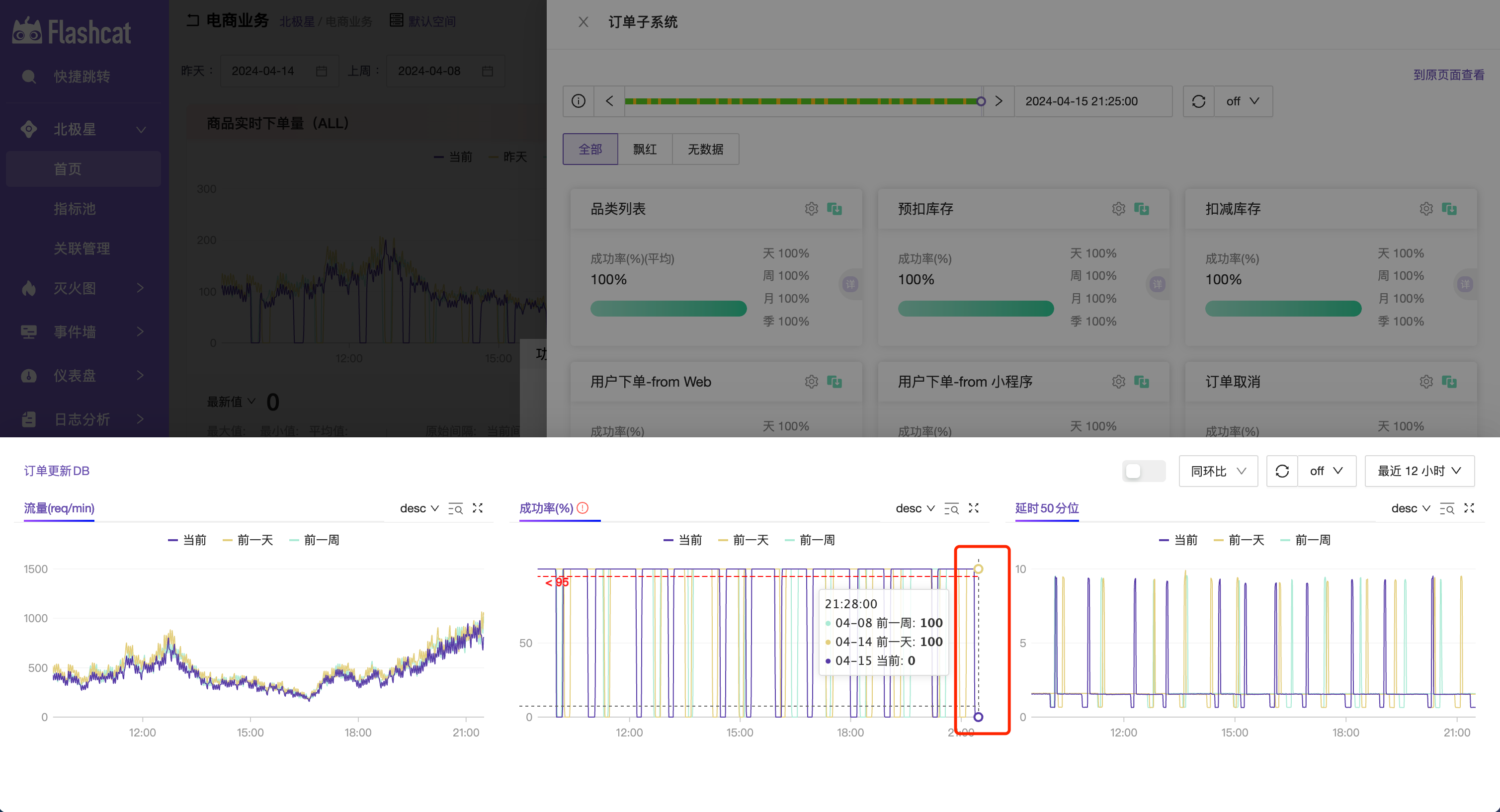This screenshot has width=1500, height=812.
Task: Open the 订单更新 DB link
Action: click(56, 471)
